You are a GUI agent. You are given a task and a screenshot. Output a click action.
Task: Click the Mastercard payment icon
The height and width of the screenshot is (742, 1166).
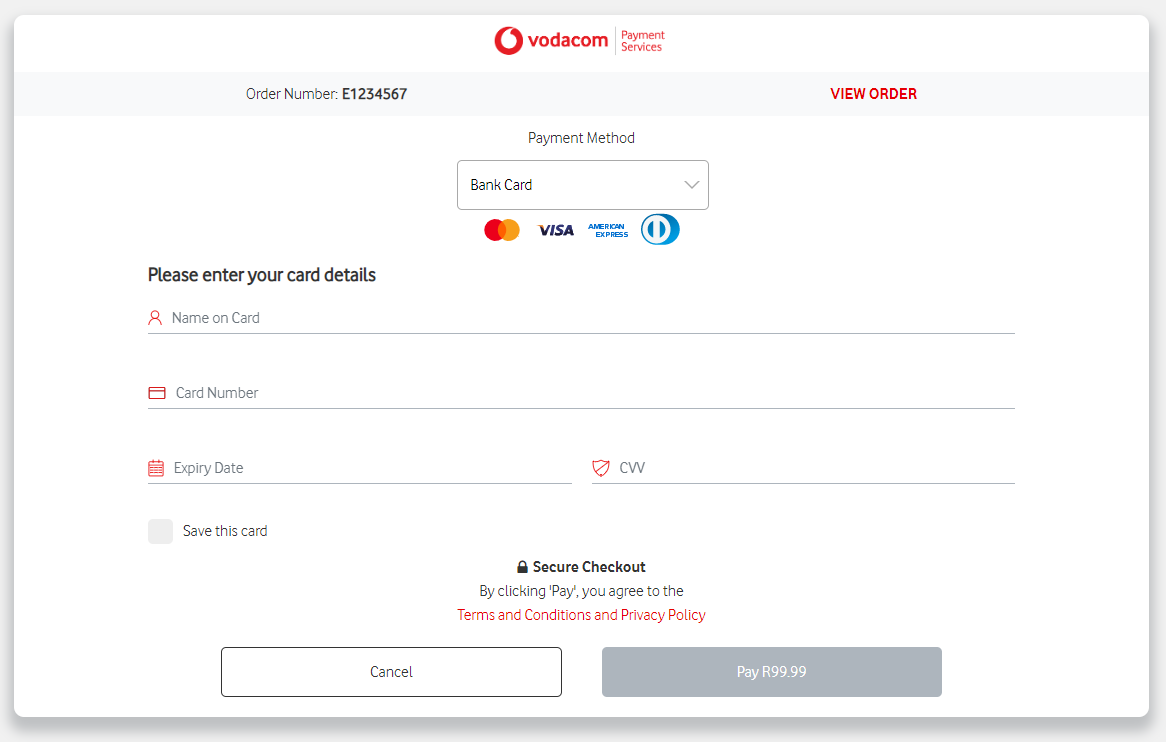[501, 229]
